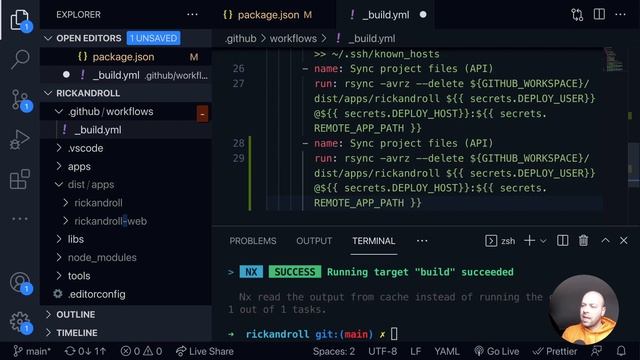Image resolution: width=640 pixels, height=360 pixels.
Task: Change file encoding UTF-8
Action: point(382,351)
